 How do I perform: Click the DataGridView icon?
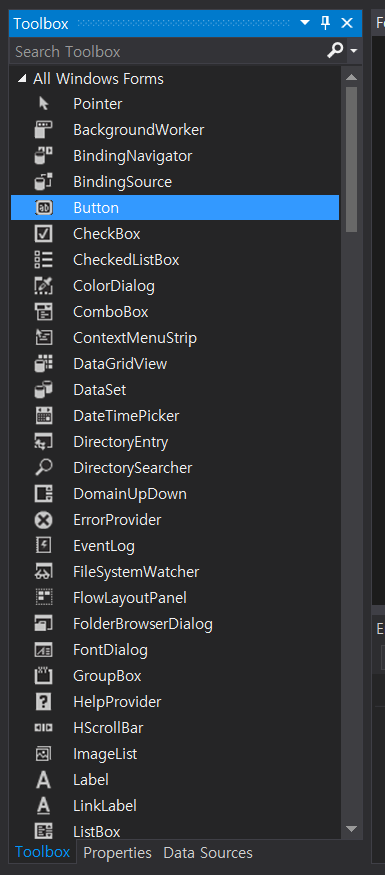(44, 364)
